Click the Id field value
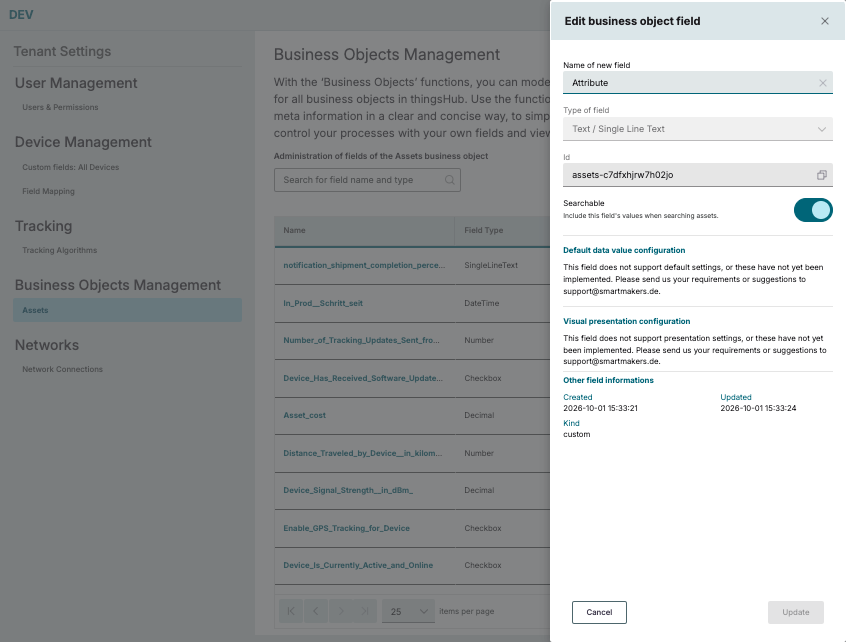846x642 pixels. tap(623, 175)
